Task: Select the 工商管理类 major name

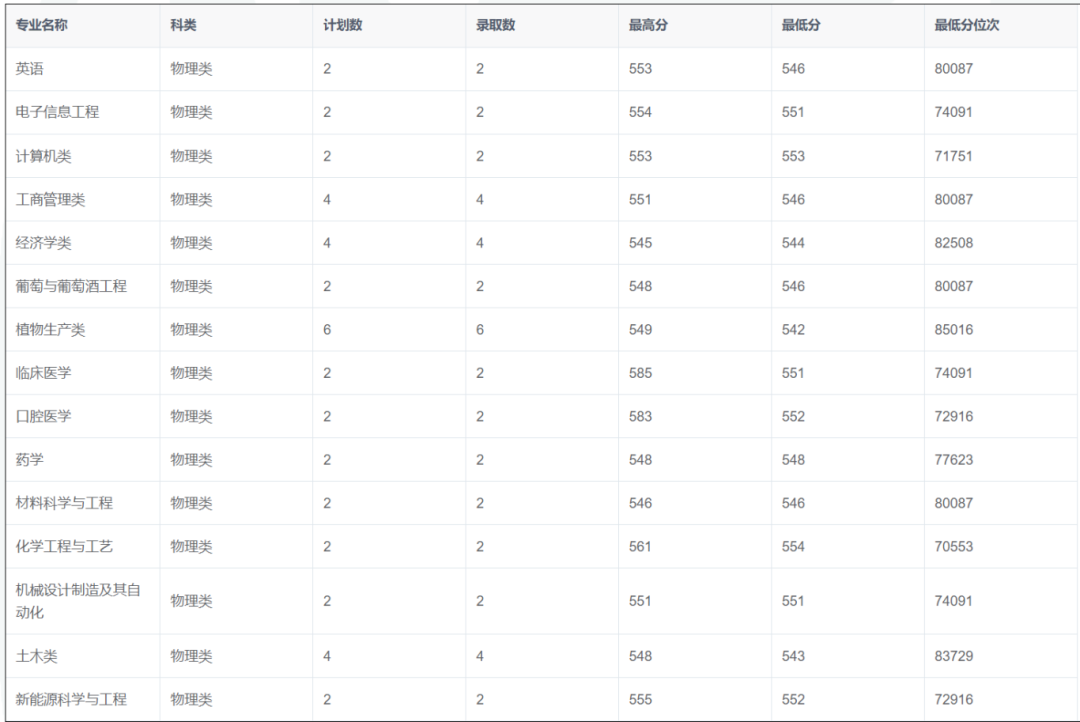Action: [50, 199]
